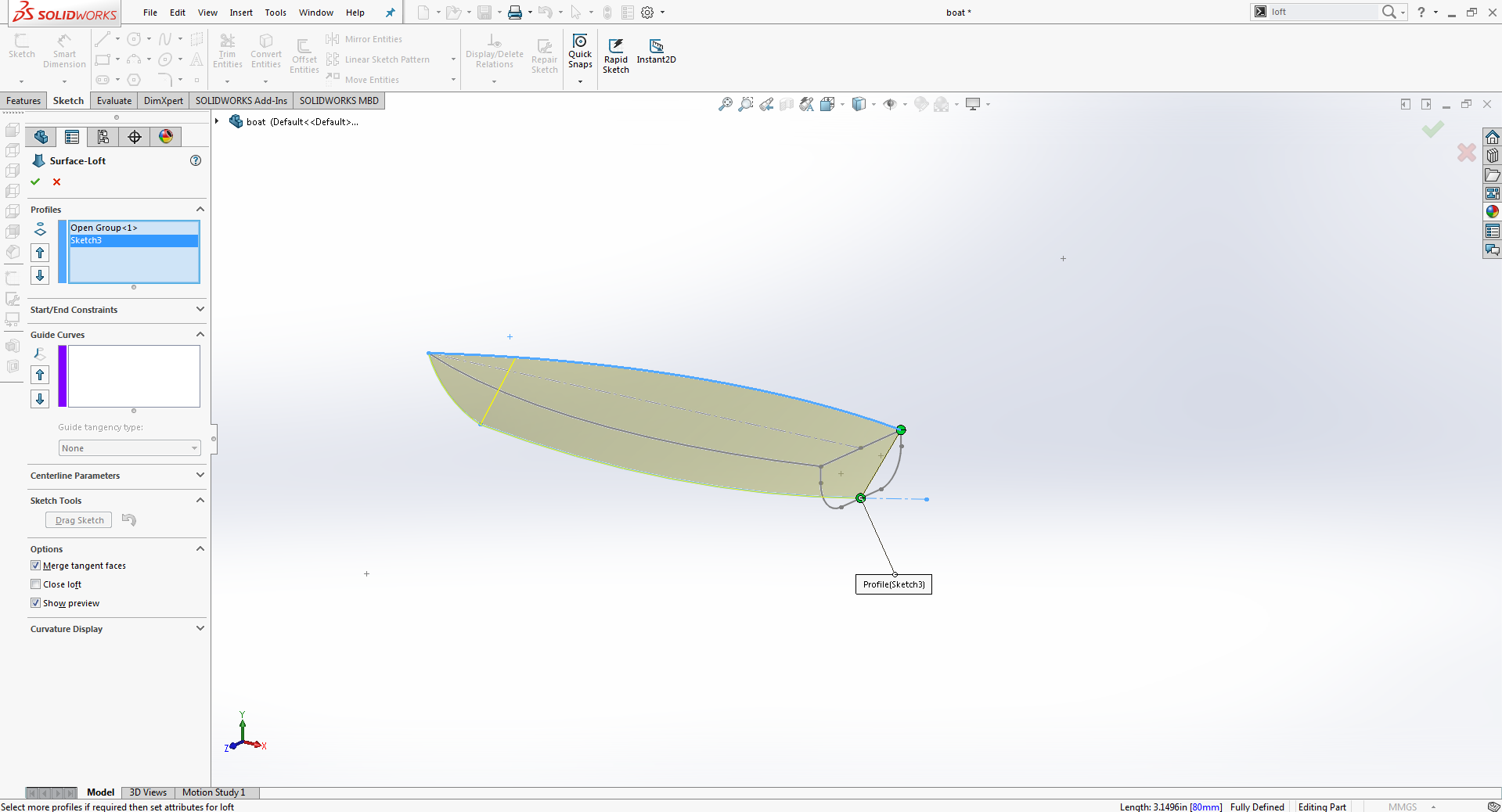Click the Print toolbar icon
1502x812 pixels.
[x=514, y=13]
